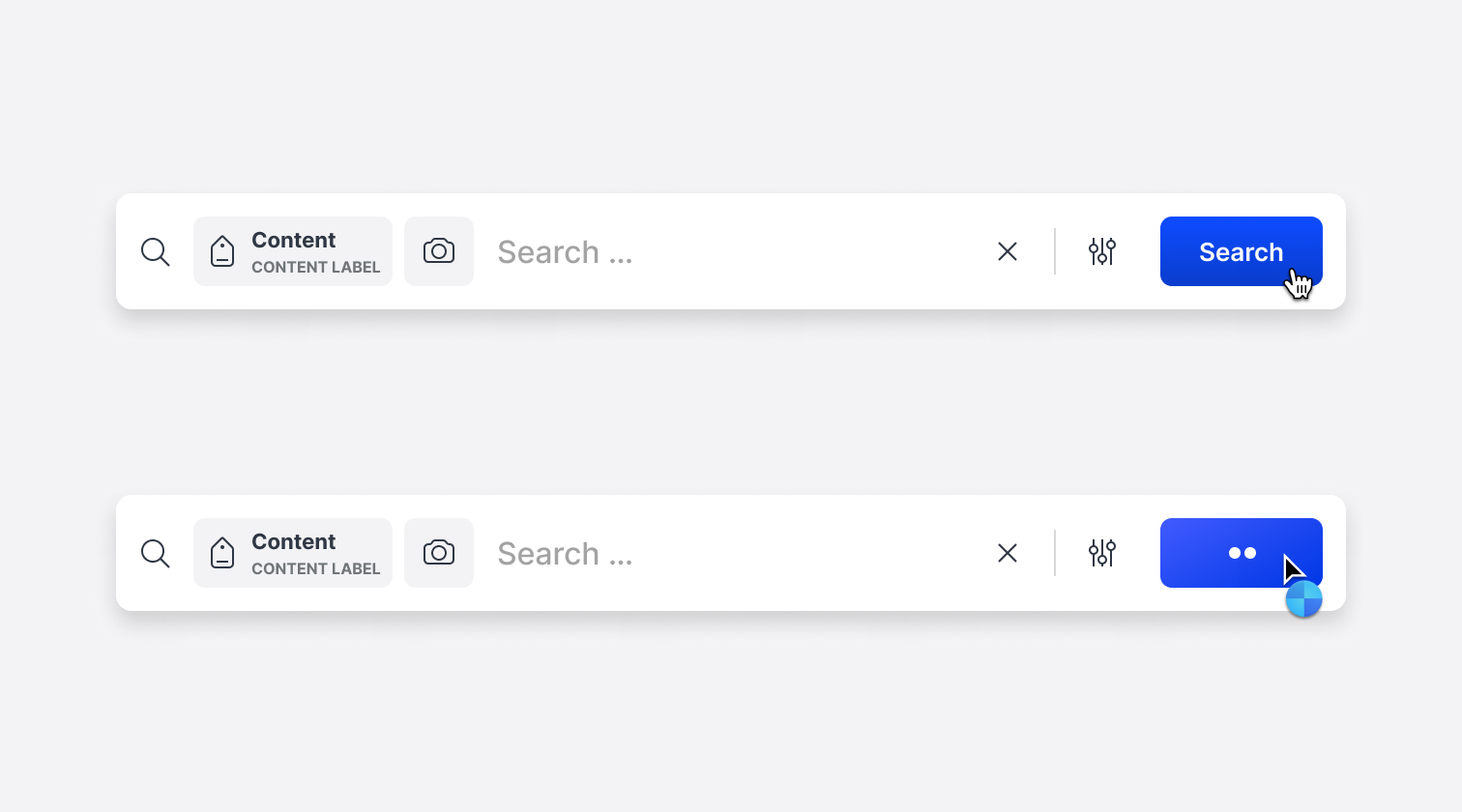The width and height of the screenshot is (1462, 812).
Task: Click the divider before the filter icon
Action: coord(1054,251)
